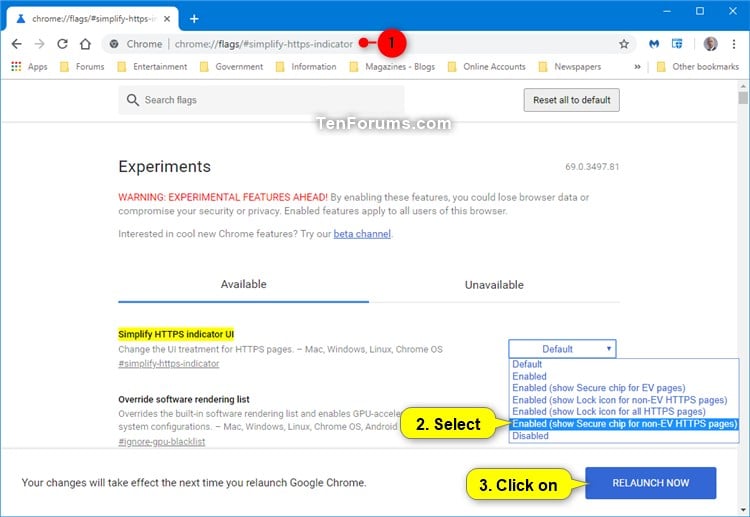The width and height of the screenshot is (750, 517).
Task: Click the scrollbar up arrow
Action: click(x=743, y=86)
